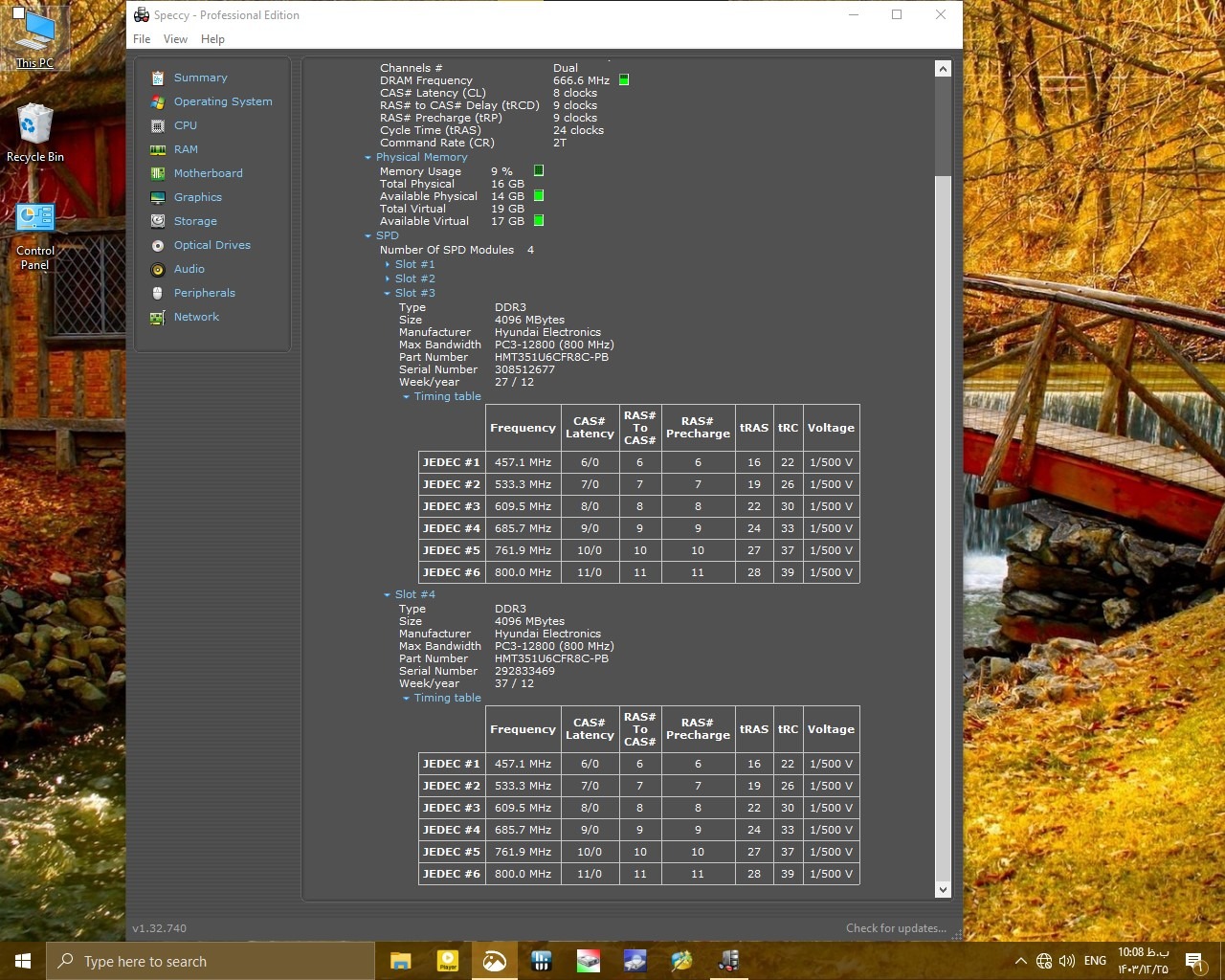The height and width of the screenshot is (980, 1225).
Task: Go to the Optical Drives page
Action: point(212,245)
